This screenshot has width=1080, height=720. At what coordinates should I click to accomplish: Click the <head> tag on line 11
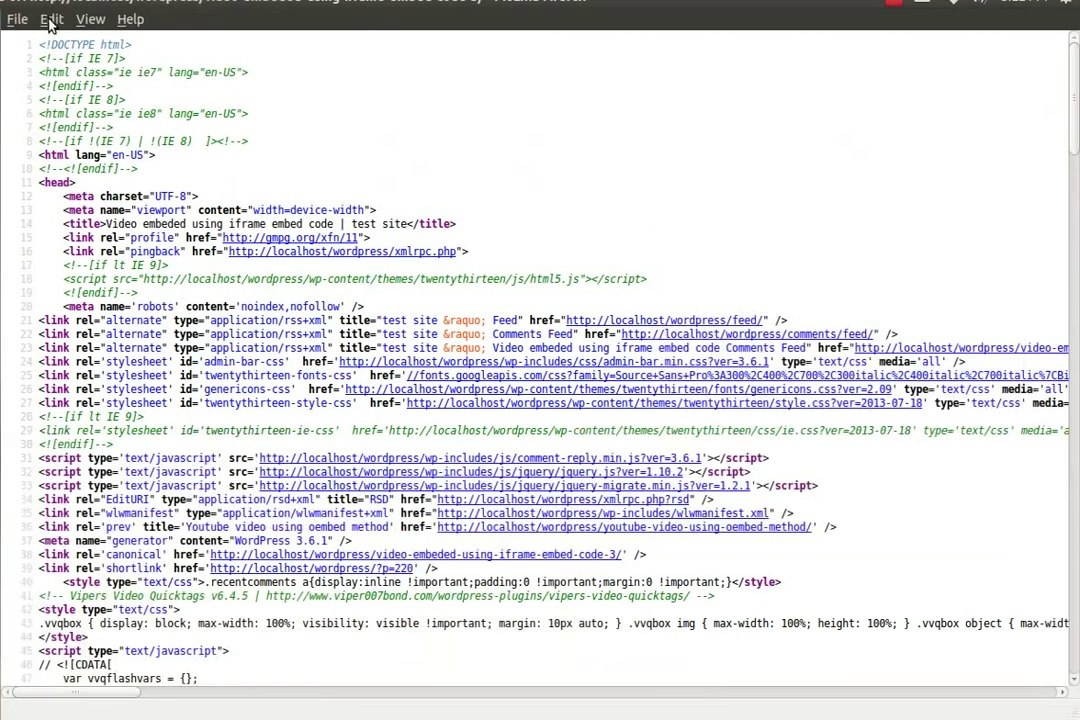(x=56, y=183)
